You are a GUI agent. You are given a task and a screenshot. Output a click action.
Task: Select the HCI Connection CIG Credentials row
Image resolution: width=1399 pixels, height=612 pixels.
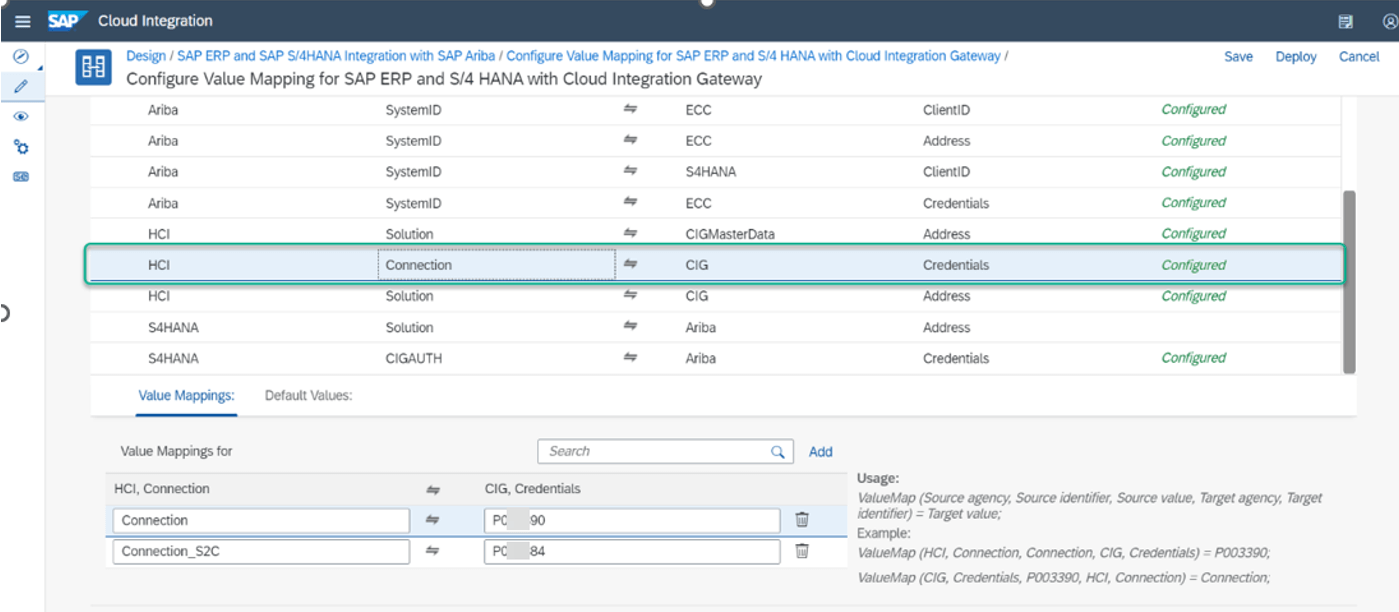pos(715,265)
